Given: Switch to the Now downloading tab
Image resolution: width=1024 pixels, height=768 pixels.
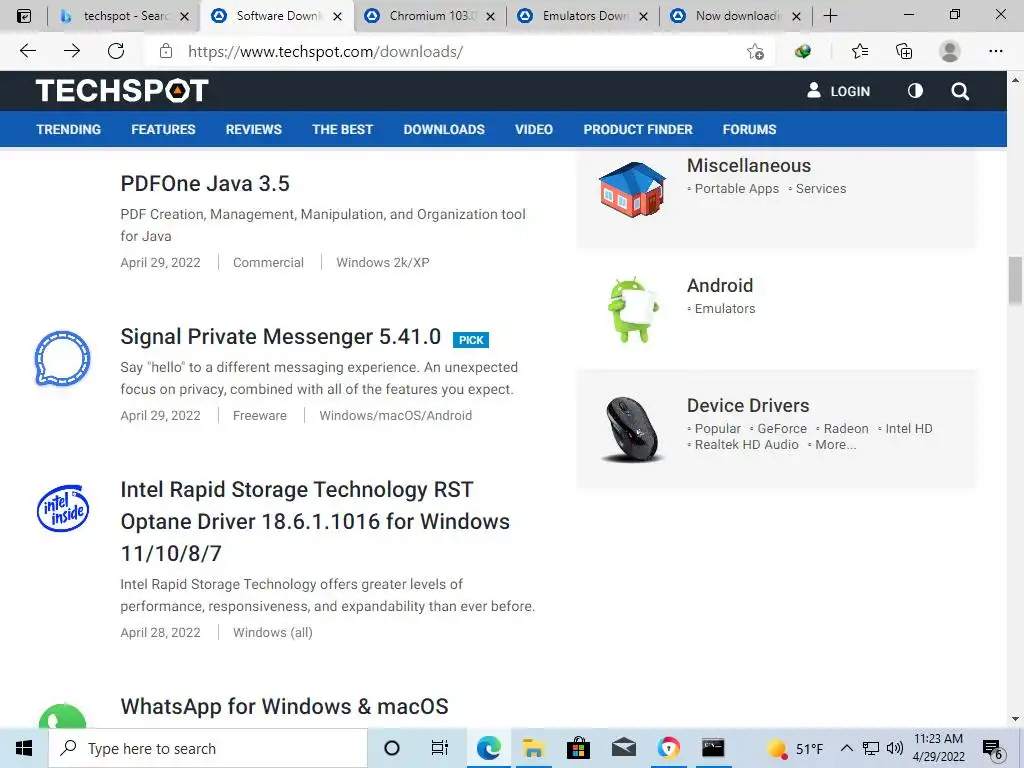Looking at the screenshot, I should click(x=737, y=16).
